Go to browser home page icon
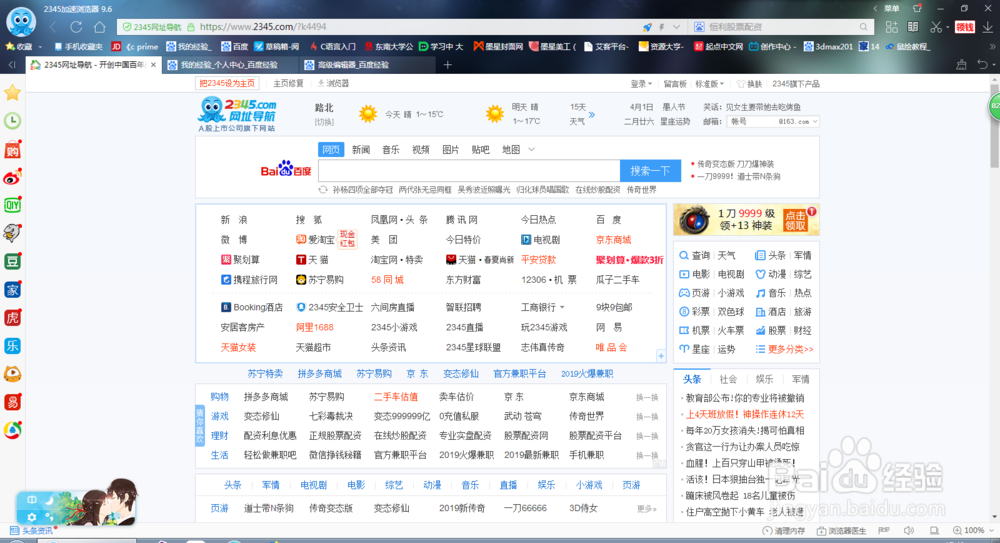The image size is (1000, 543). 99,27
